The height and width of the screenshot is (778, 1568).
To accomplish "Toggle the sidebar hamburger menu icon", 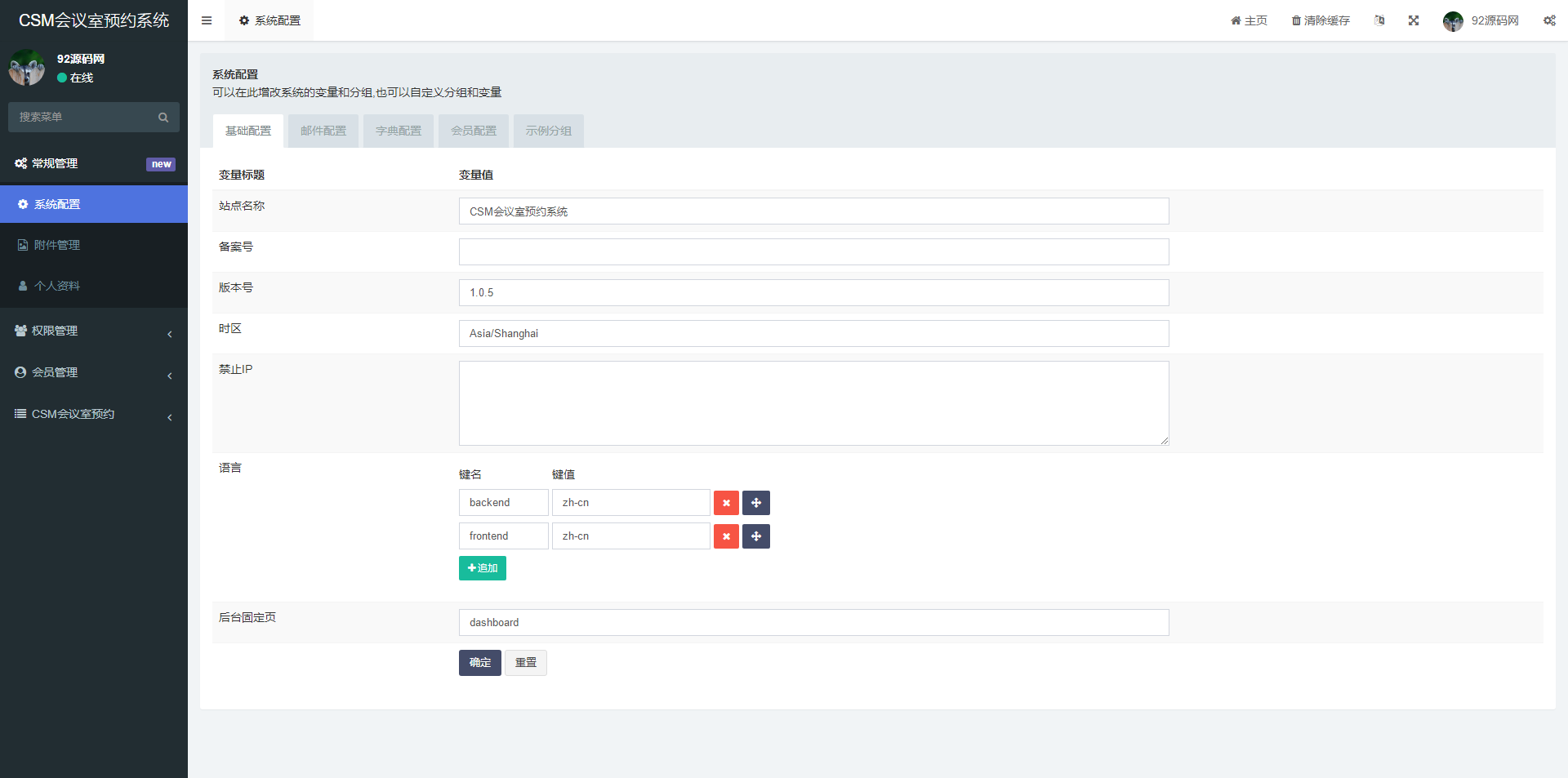I will (207, 20).
